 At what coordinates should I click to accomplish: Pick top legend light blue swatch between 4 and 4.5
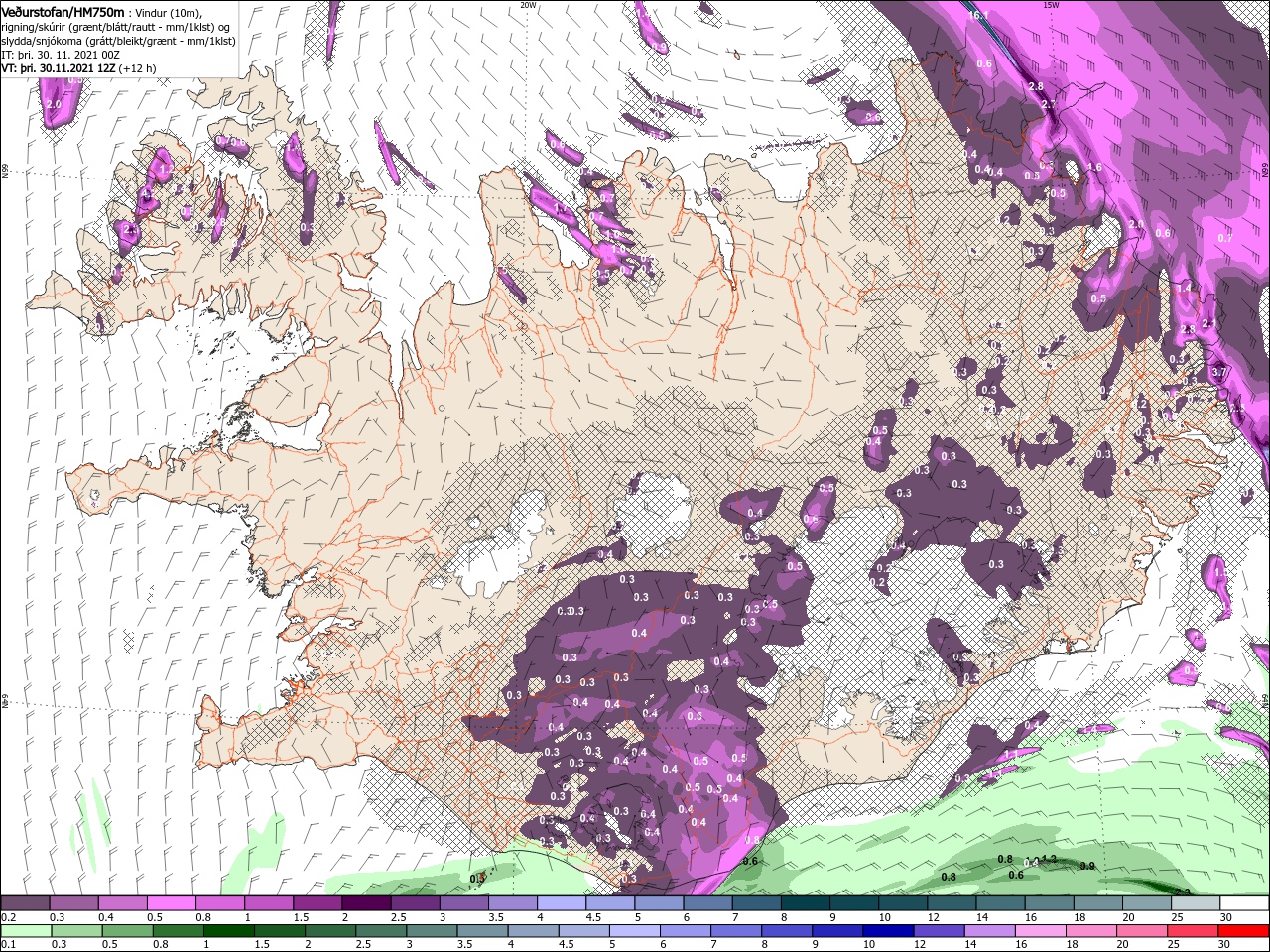tap(562, 903)
